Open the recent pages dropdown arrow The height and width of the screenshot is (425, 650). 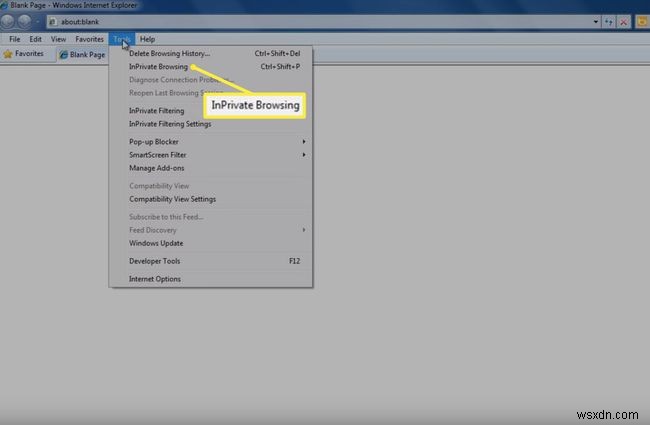38,22
